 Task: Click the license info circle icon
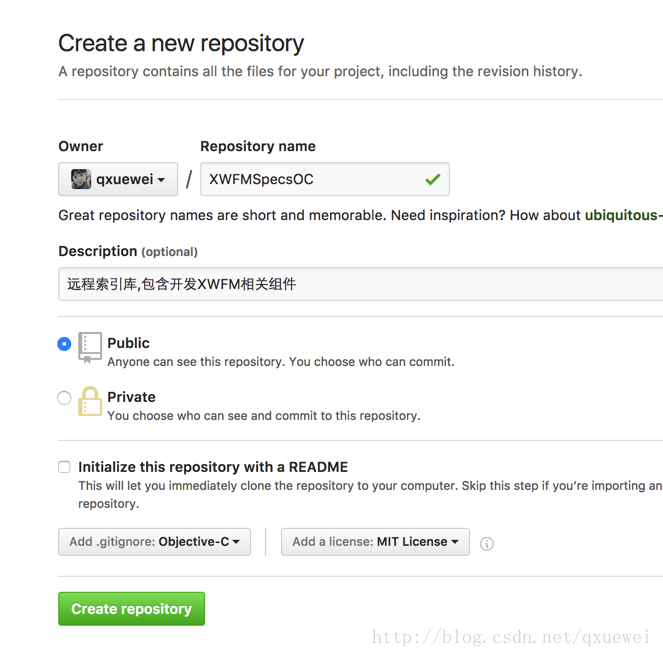tap(487, 544)
